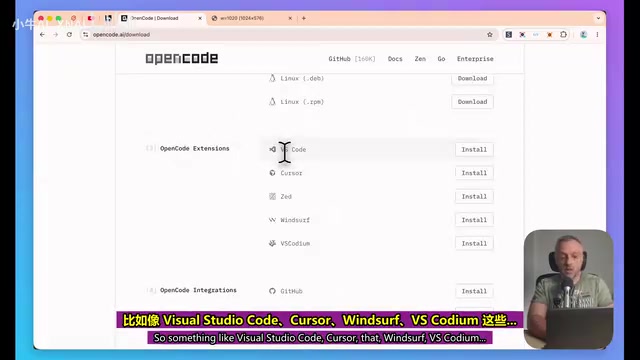Close the OpenCode Download tab

point(200,18)
